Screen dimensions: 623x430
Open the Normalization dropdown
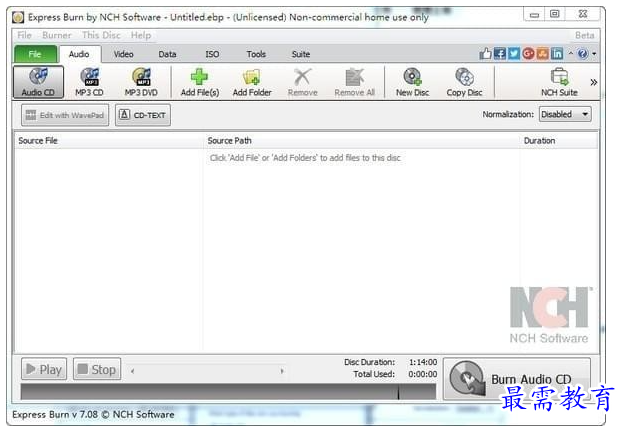click(565, 114)
